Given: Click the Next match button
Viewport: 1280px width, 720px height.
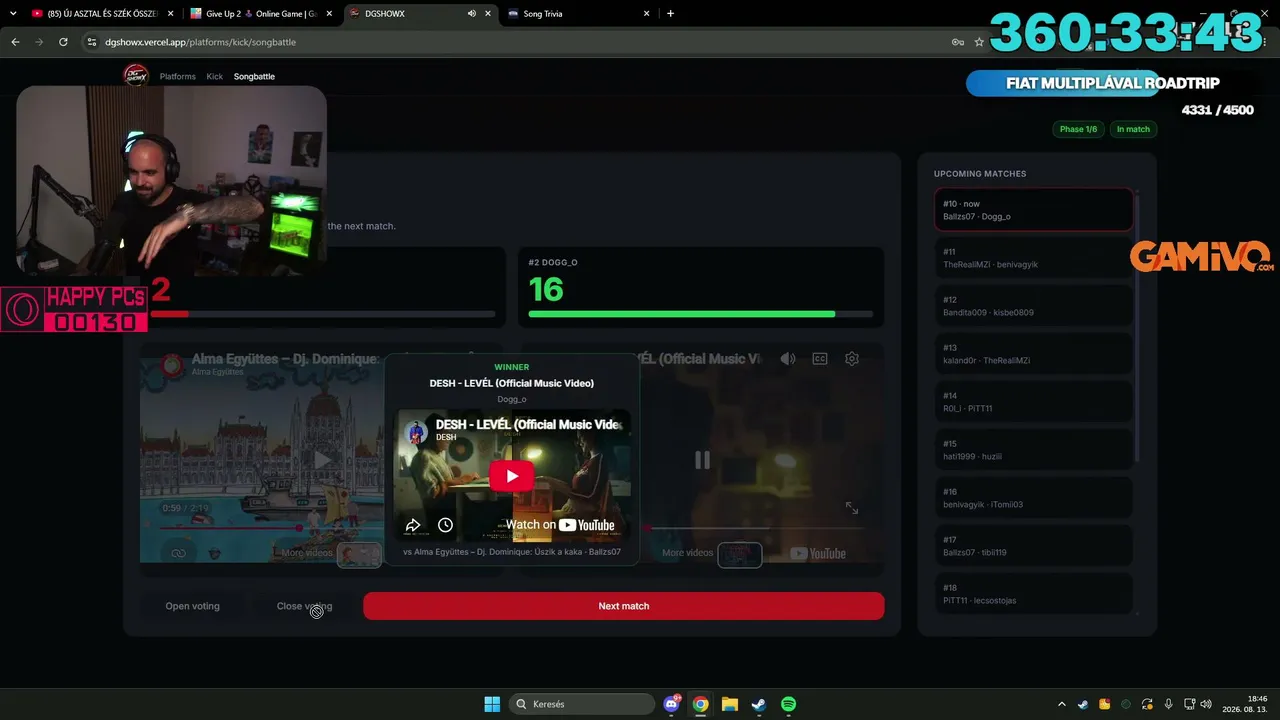Looking at the screenshot, I should pyautogui.click(x=624, y=606).
